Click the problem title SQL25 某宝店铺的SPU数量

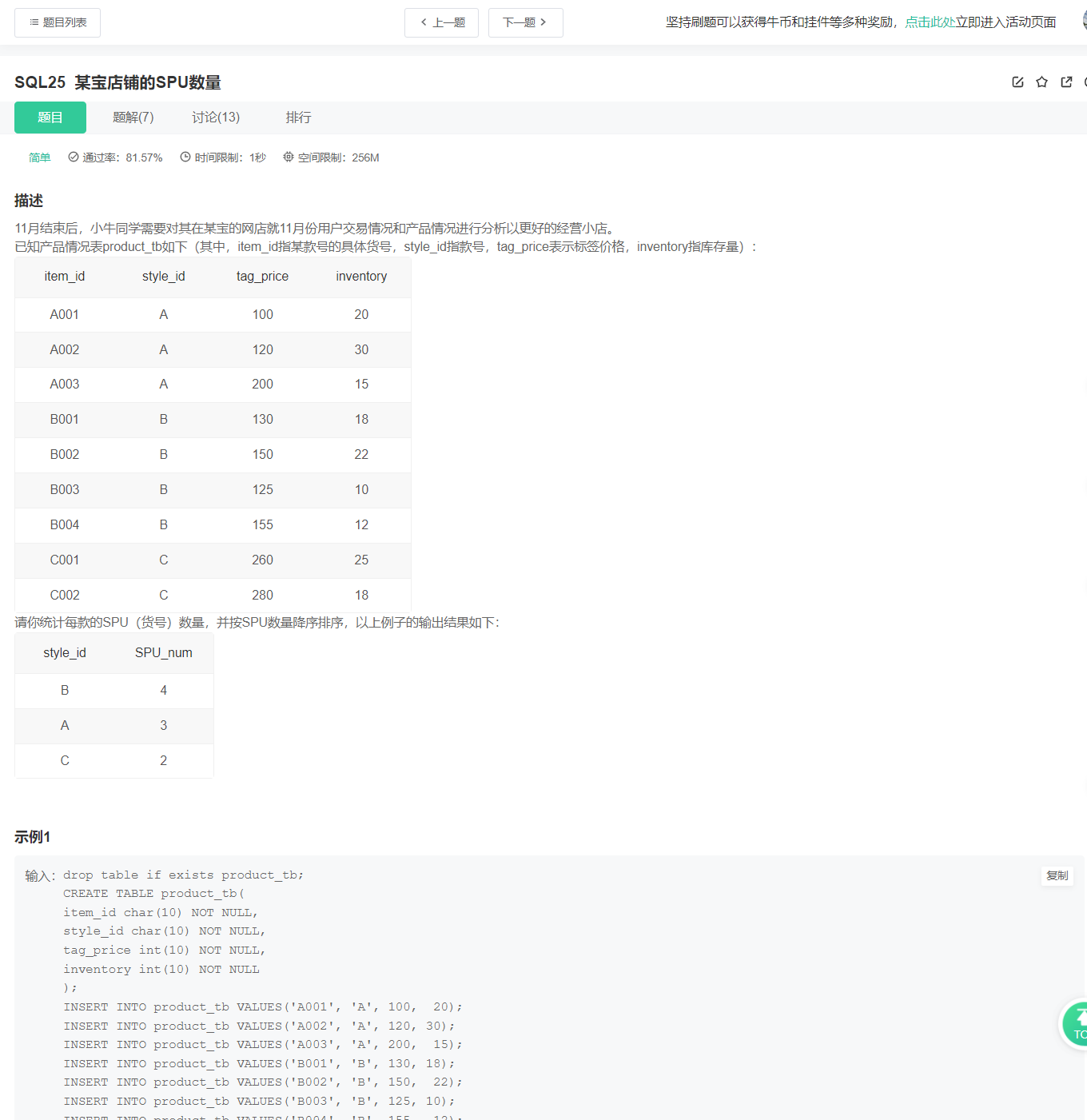117,82
